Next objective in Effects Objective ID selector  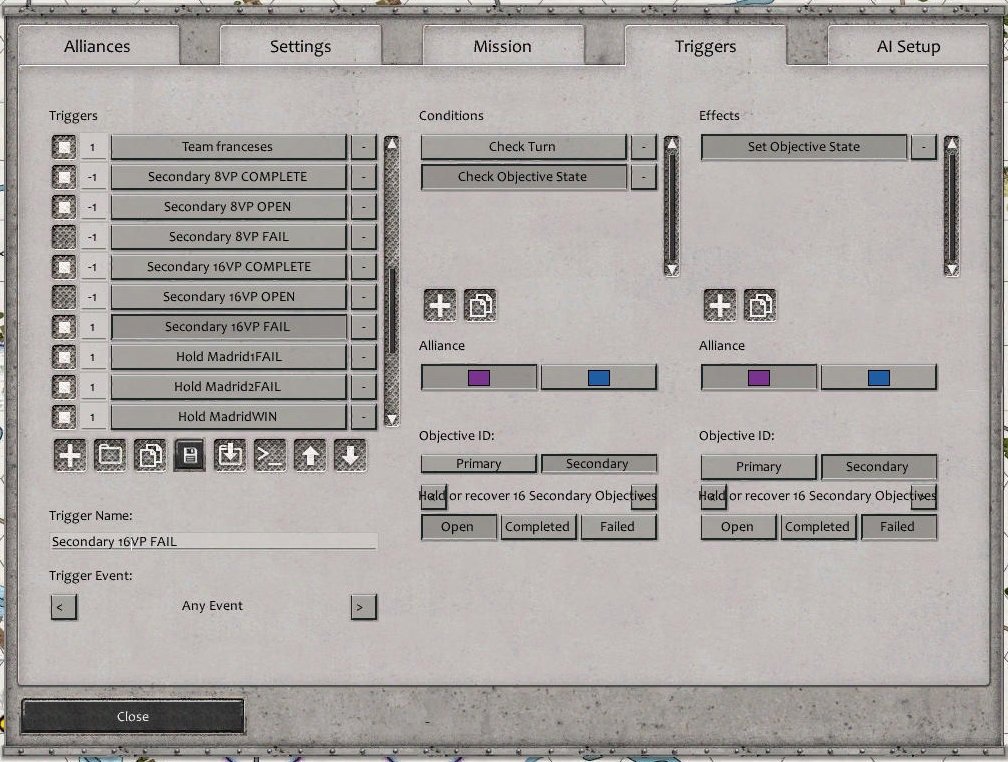pyautogui.click(x=924, y=496)
